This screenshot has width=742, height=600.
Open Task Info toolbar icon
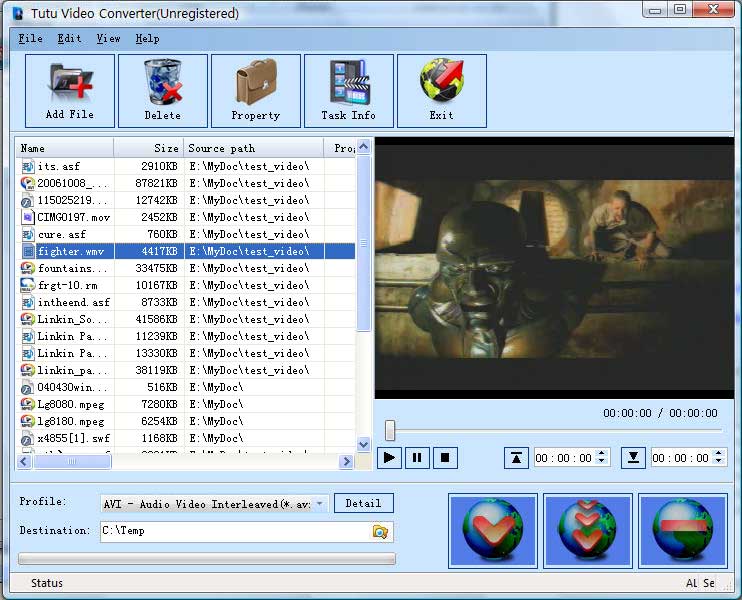tap(349, 90)
